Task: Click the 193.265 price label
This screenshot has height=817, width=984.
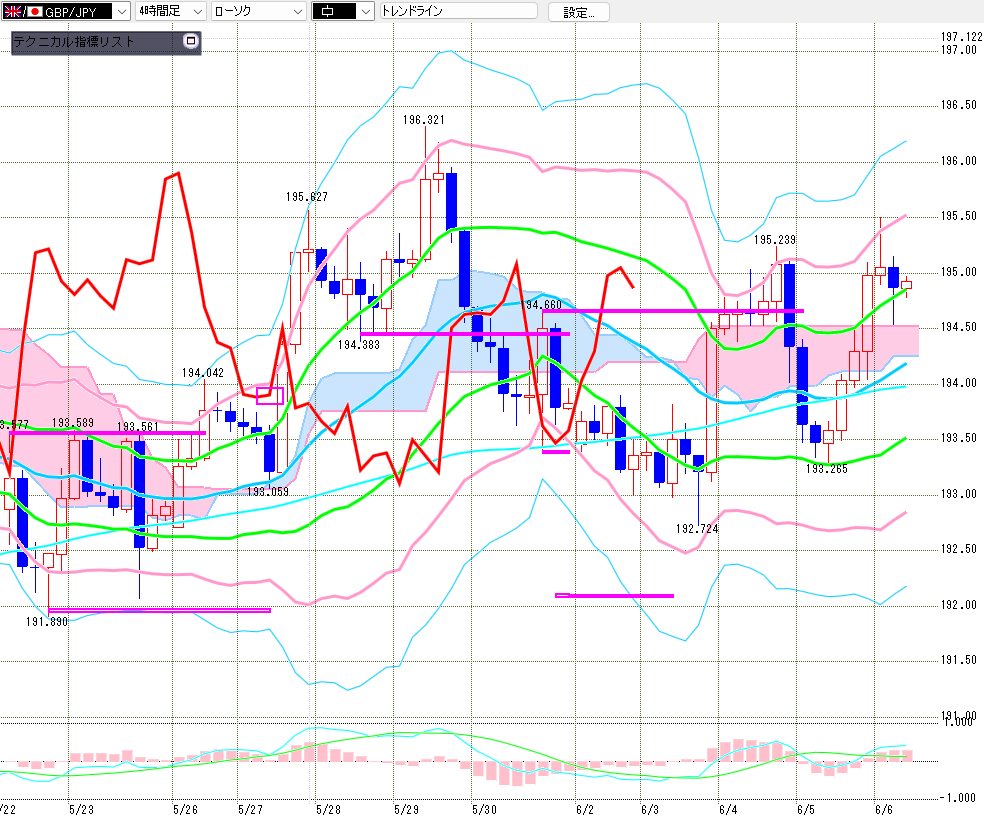Action: click(826, 469)
